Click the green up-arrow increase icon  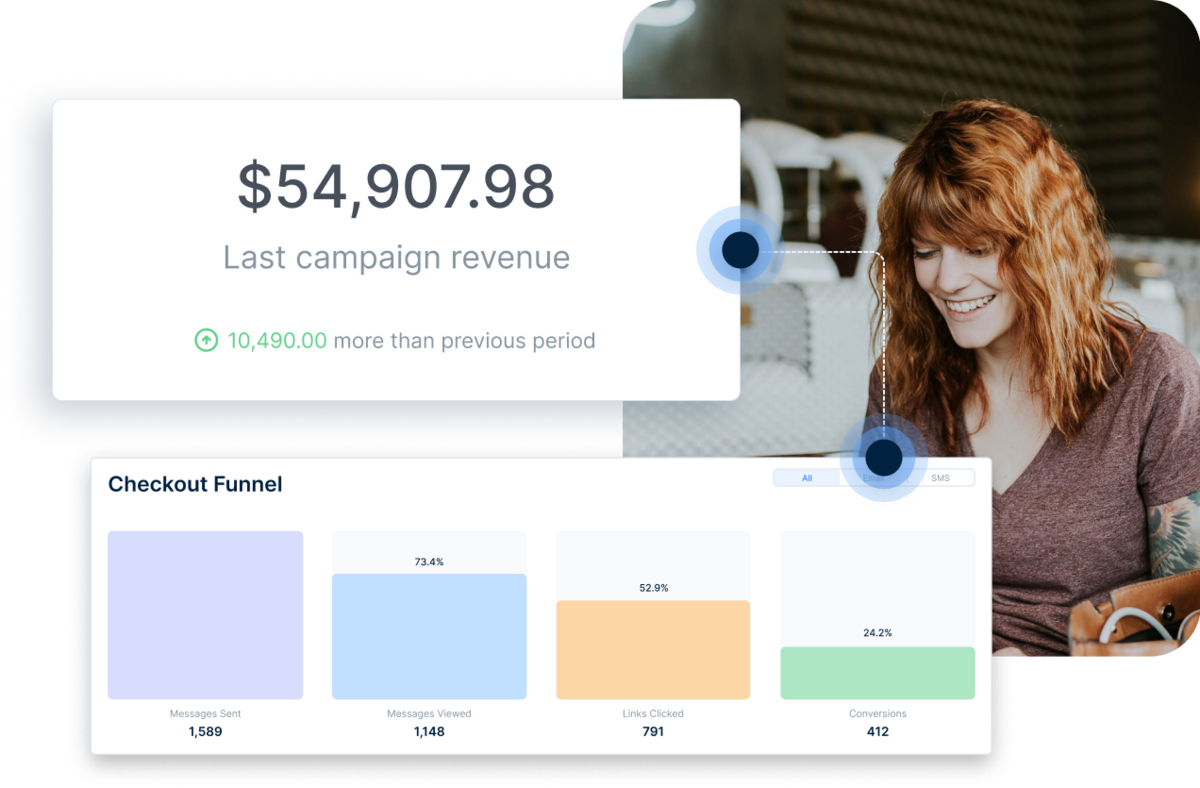pyautogui.click(x=205, y=341)
